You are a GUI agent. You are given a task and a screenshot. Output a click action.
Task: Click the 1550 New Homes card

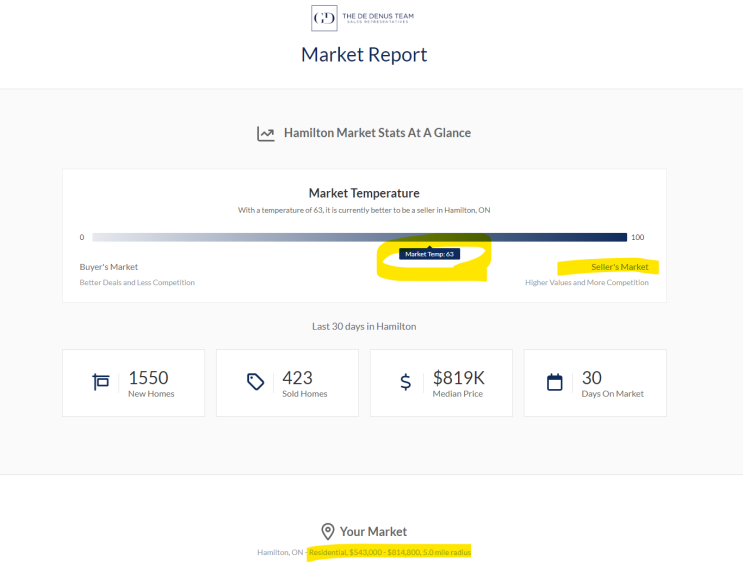133,383
